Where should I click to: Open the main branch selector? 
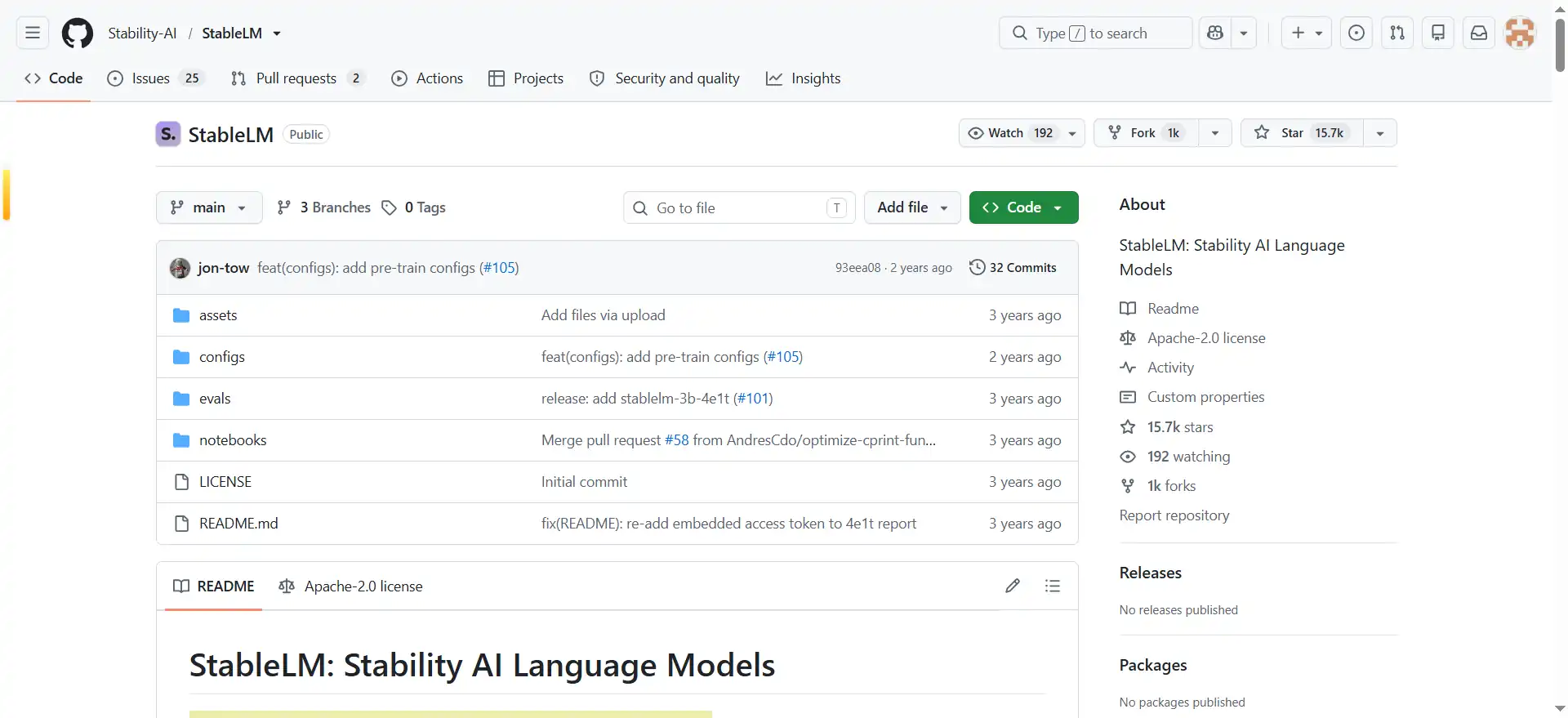(x=209, y=207)
